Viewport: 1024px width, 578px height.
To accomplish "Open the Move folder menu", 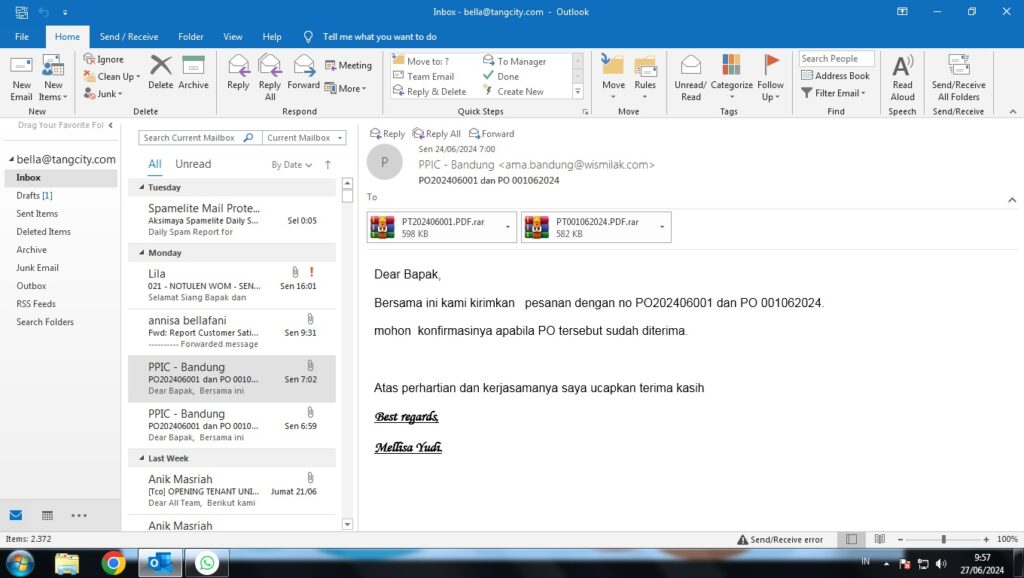I will click(613, 78).
